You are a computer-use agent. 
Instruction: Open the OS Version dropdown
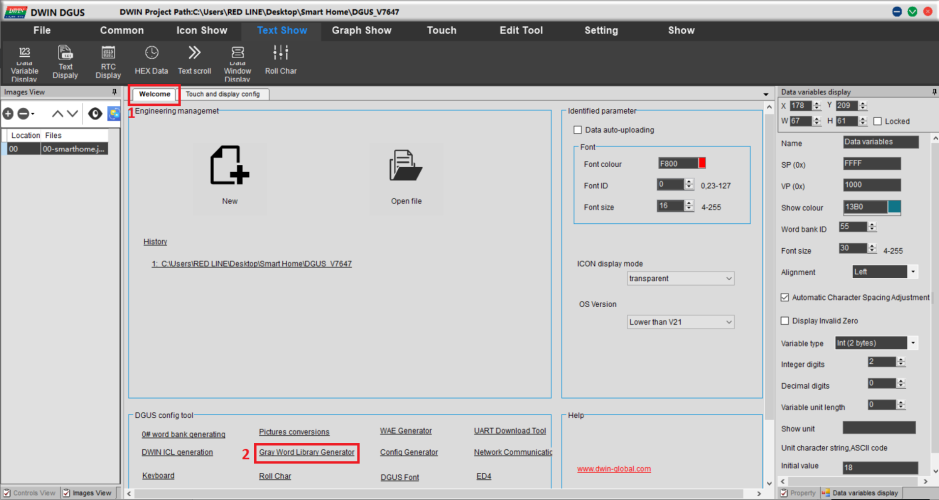pyautogui.click(x=680, y=322)
